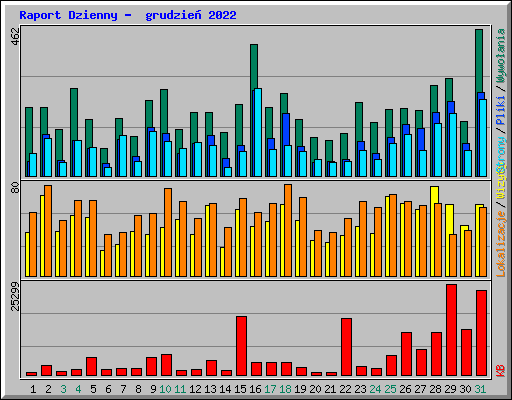Viewport: 512px width, 400px height.
Task: Click the yellow visits bar for day 14
Action: 222,262
